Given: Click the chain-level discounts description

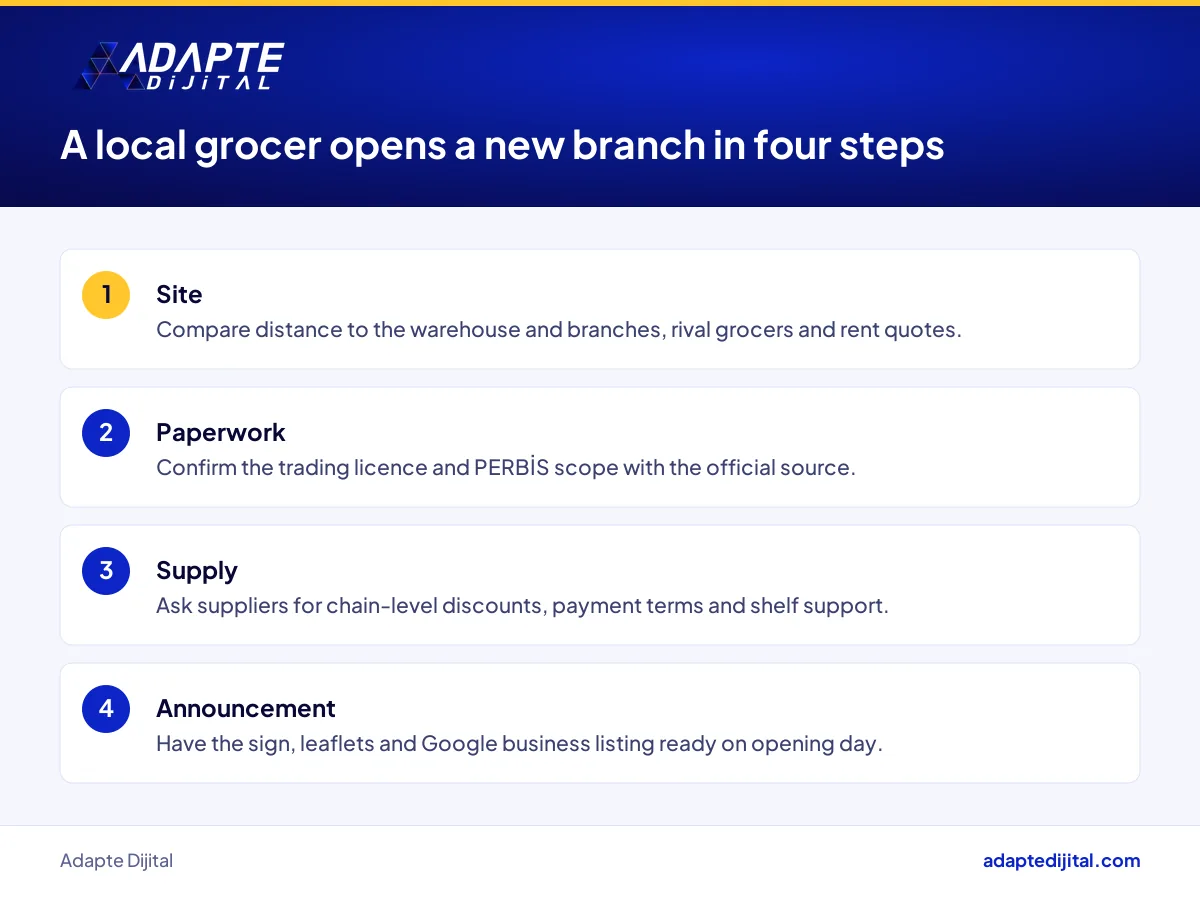Looking at the screenshot, I should click(522, 606).
